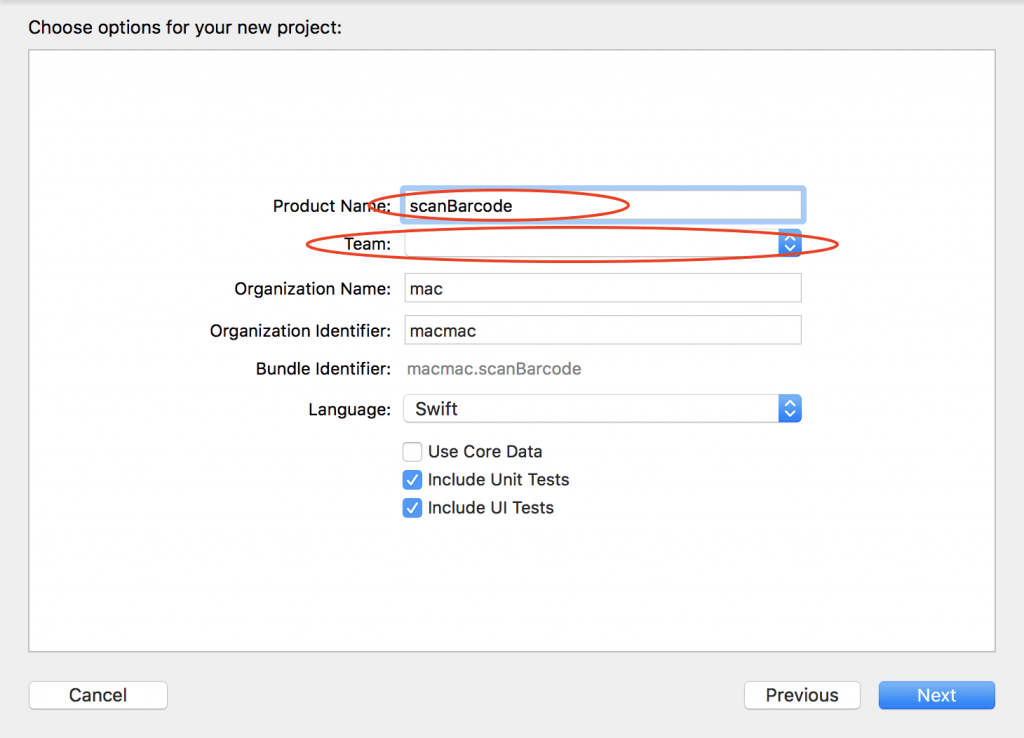Open the Language dropdown showing Swift

point(602,409)
